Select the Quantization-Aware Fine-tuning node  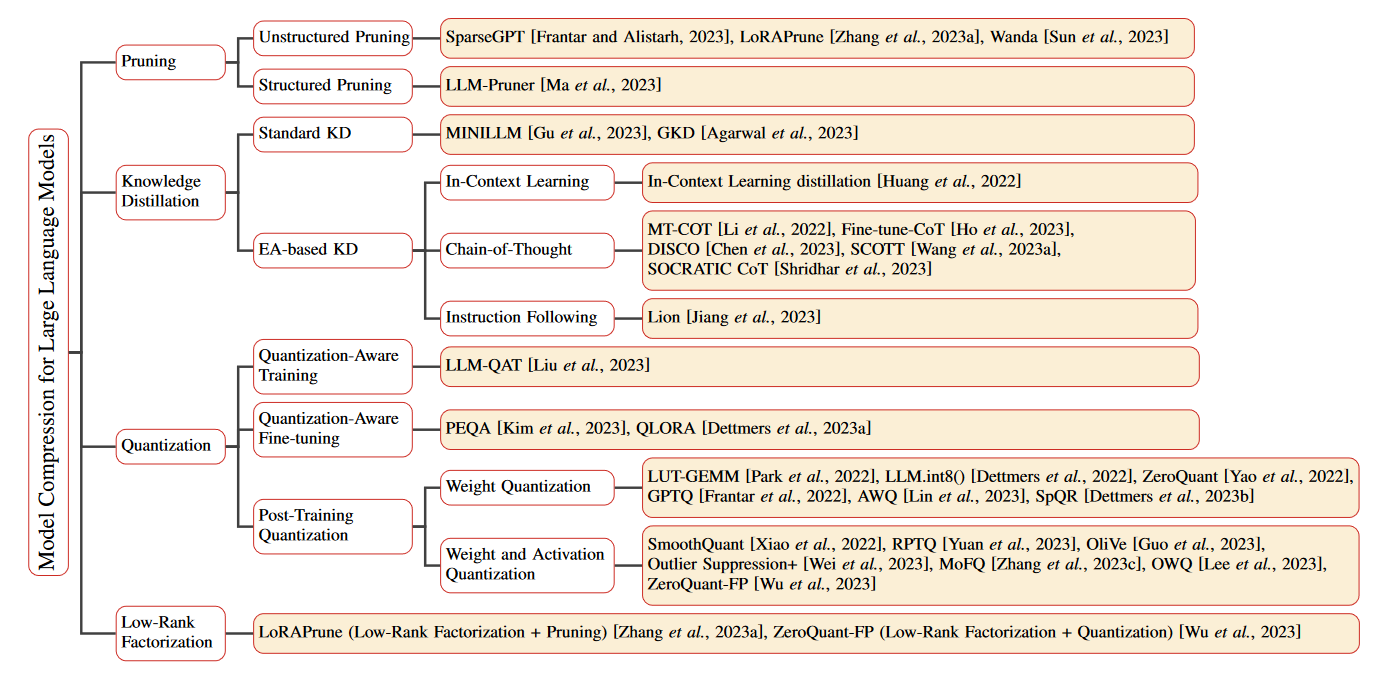coord(333,429)
